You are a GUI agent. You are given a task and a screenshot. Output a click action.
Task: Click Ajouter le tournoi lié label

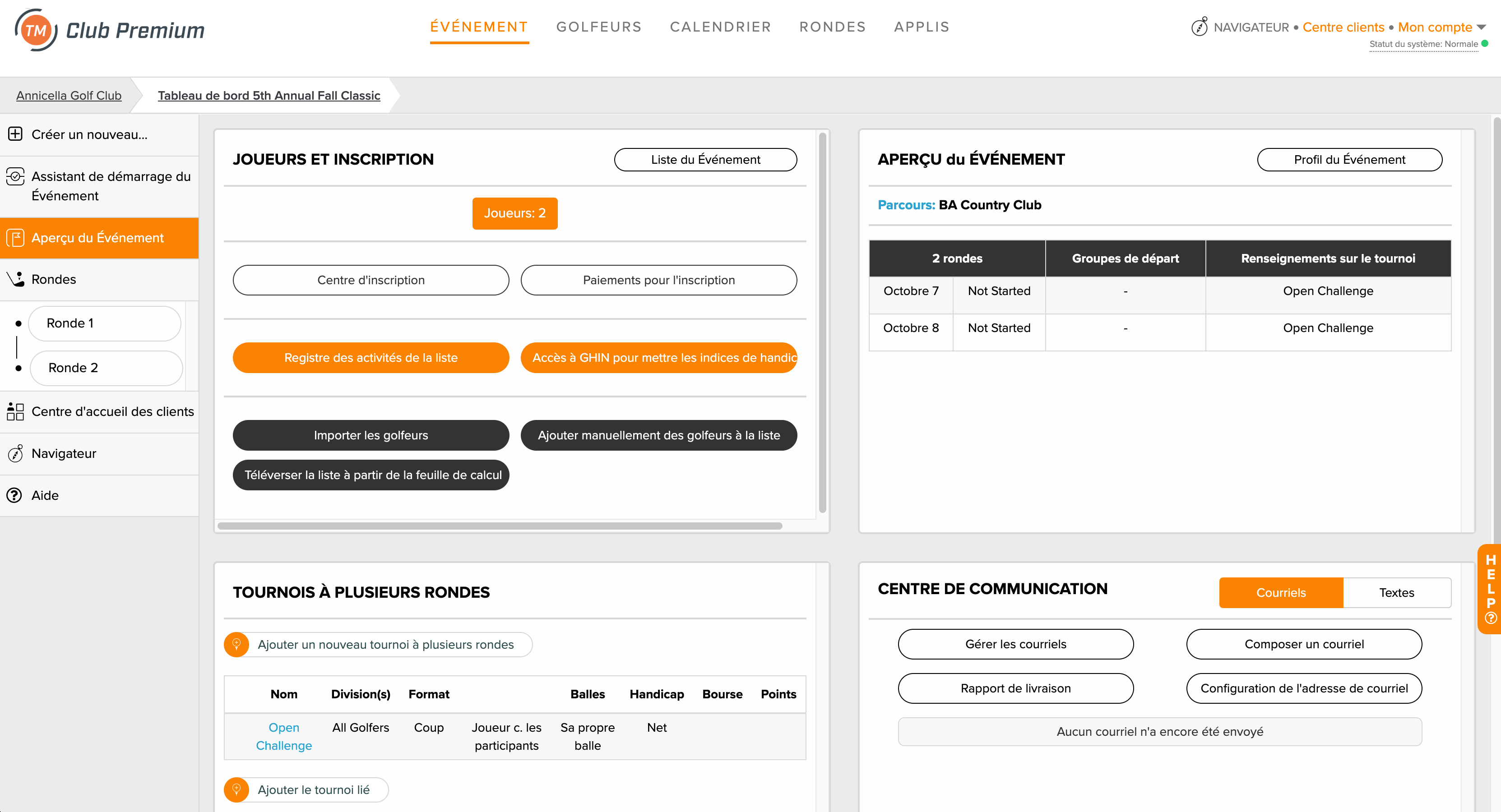click(x=314, y=789)
